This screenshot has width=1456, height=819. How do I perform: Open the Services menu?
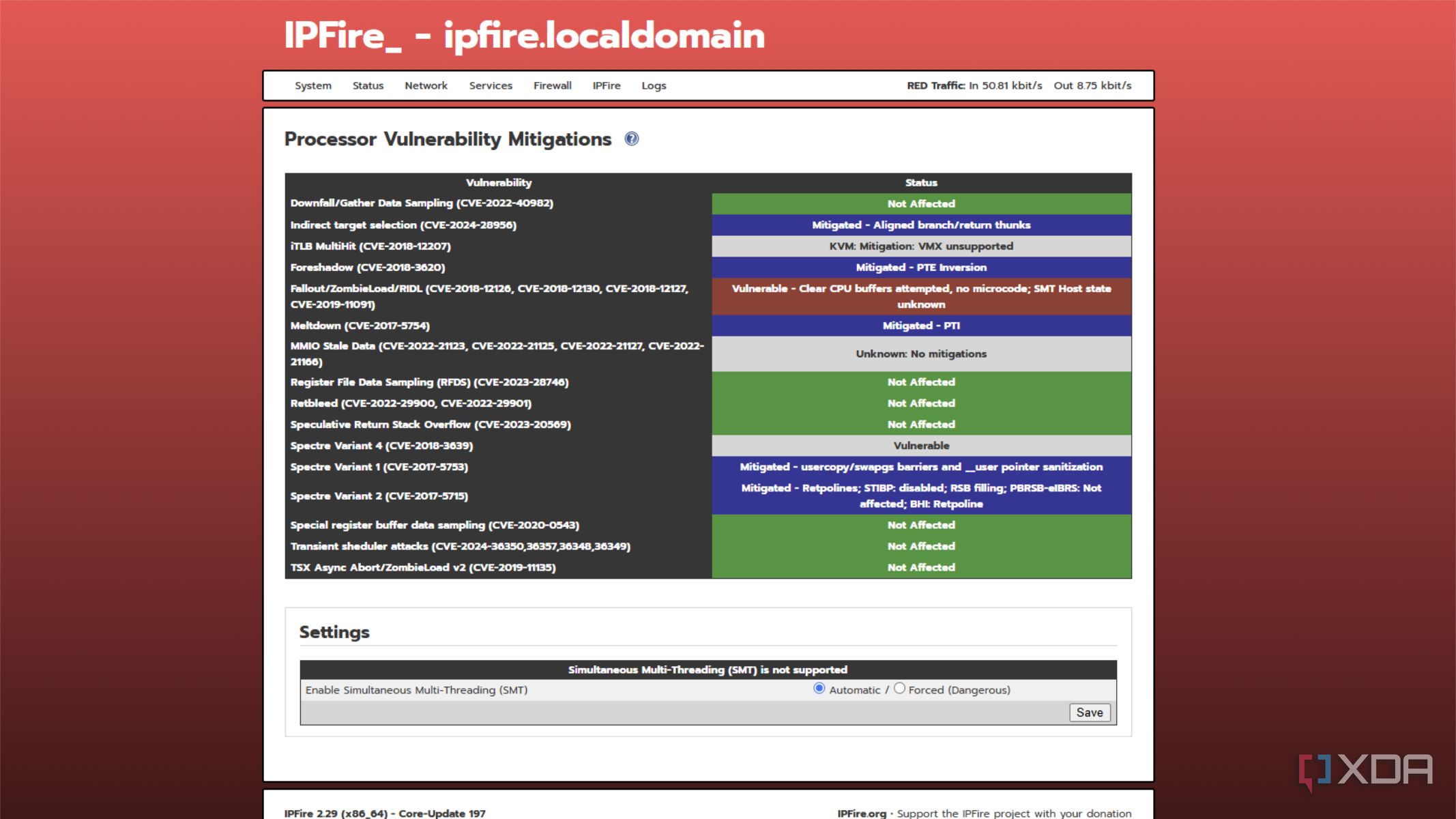(x=490, y=86)
